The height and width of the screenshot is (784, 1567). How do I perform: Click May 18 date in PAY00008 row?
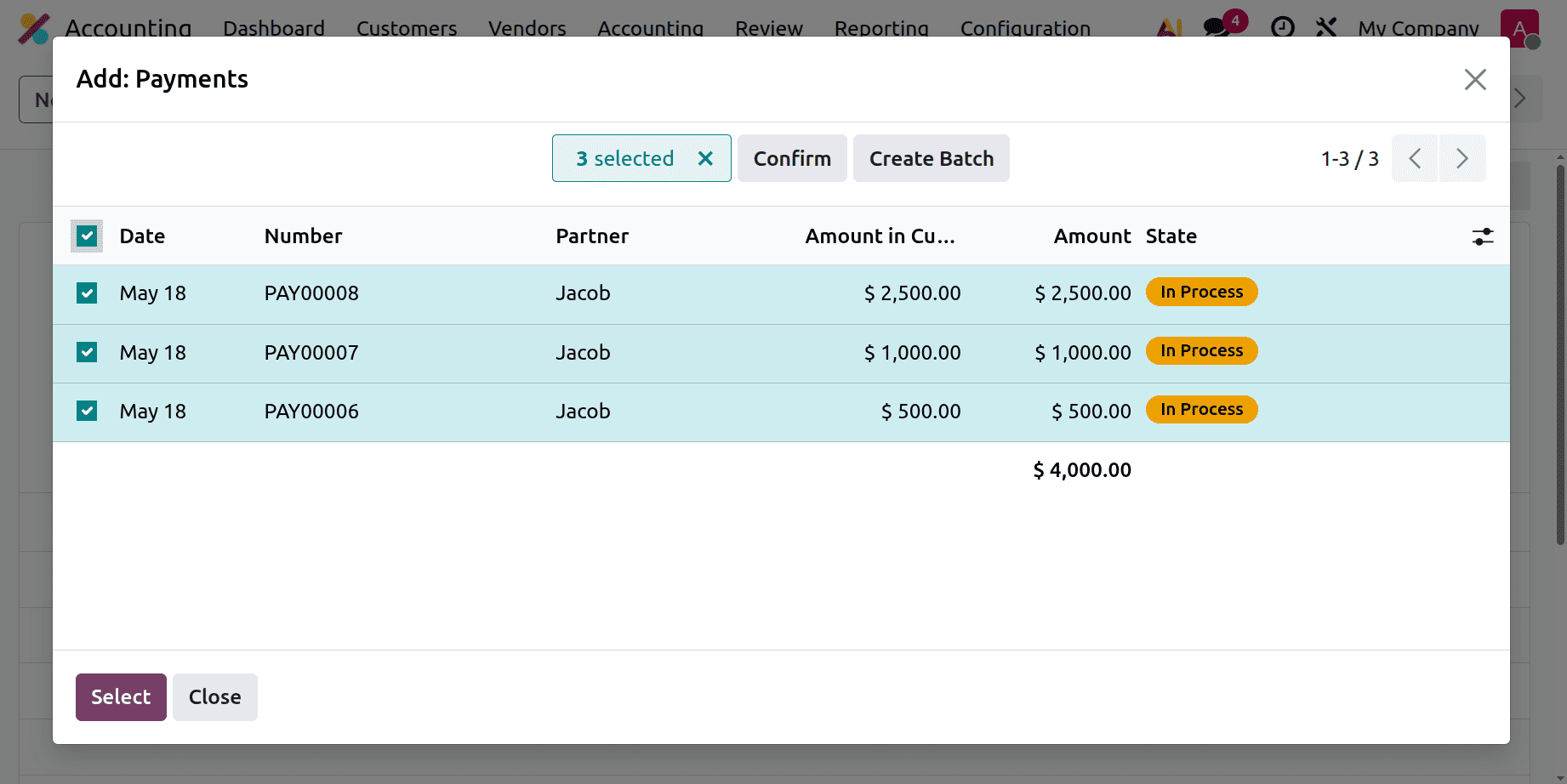coord(153,293)
